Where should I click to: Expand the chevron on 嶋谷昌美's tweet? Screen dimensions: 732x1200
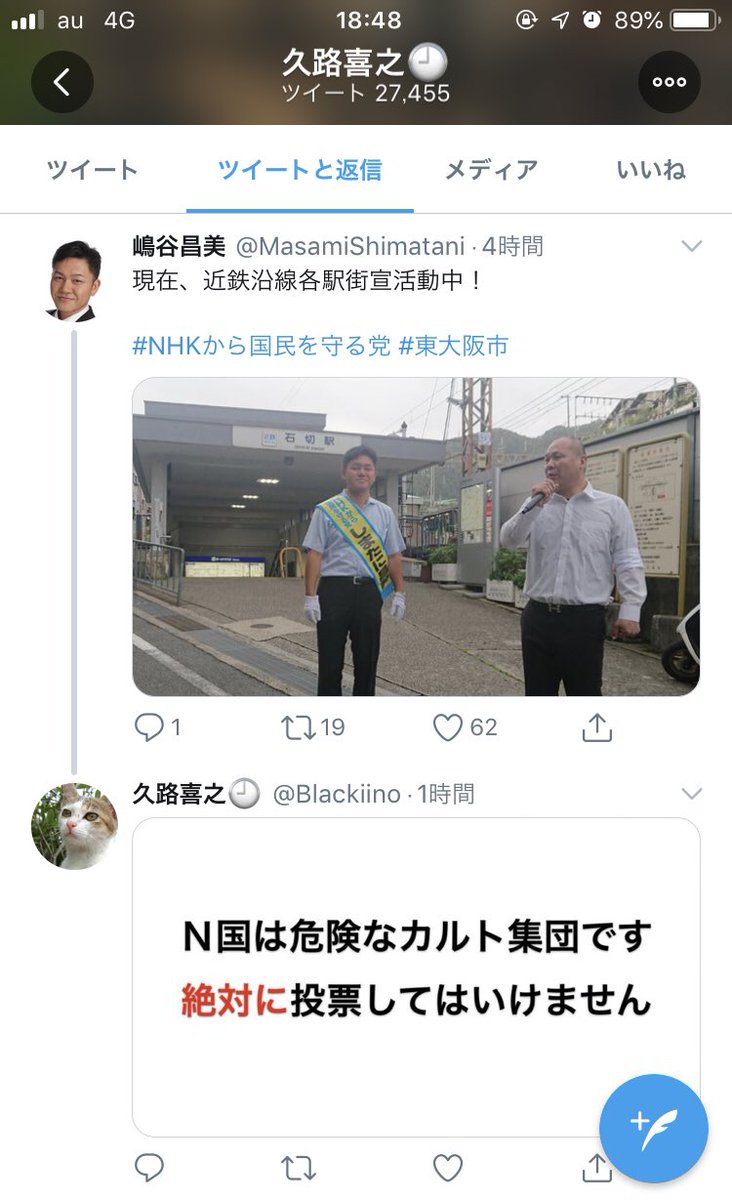click(x=691, y=246)
